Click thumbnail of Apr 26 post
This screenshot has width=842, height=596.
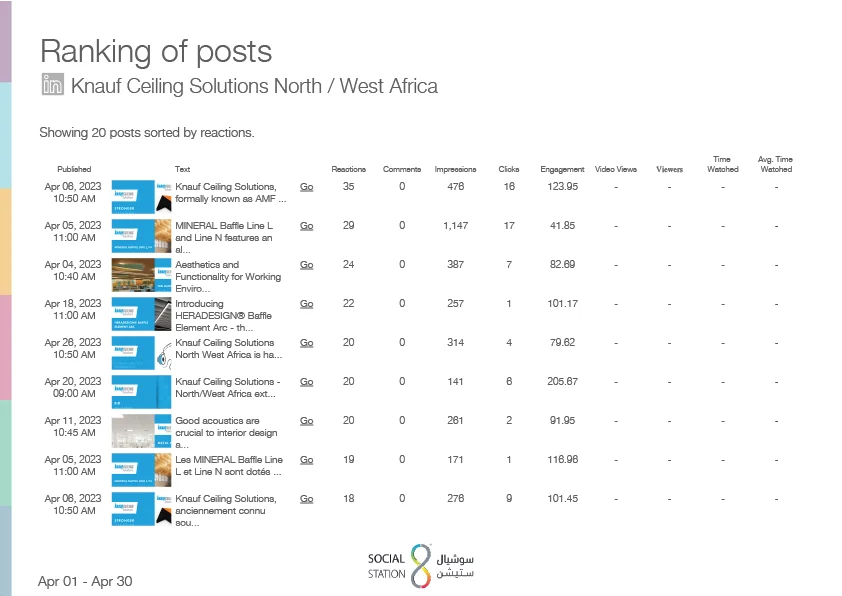(141, 353)
